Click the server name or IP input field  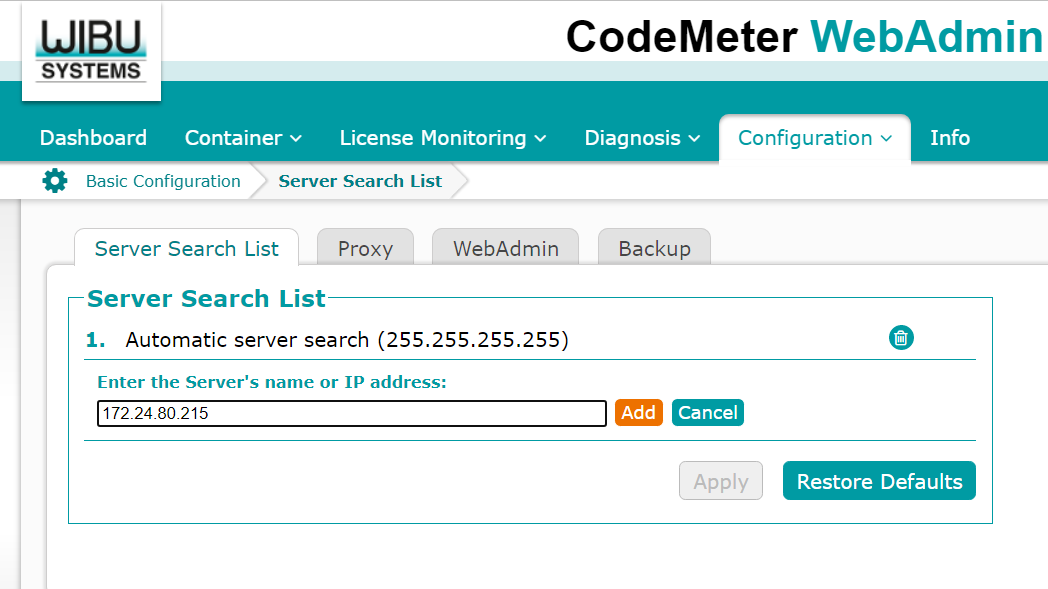351,413
